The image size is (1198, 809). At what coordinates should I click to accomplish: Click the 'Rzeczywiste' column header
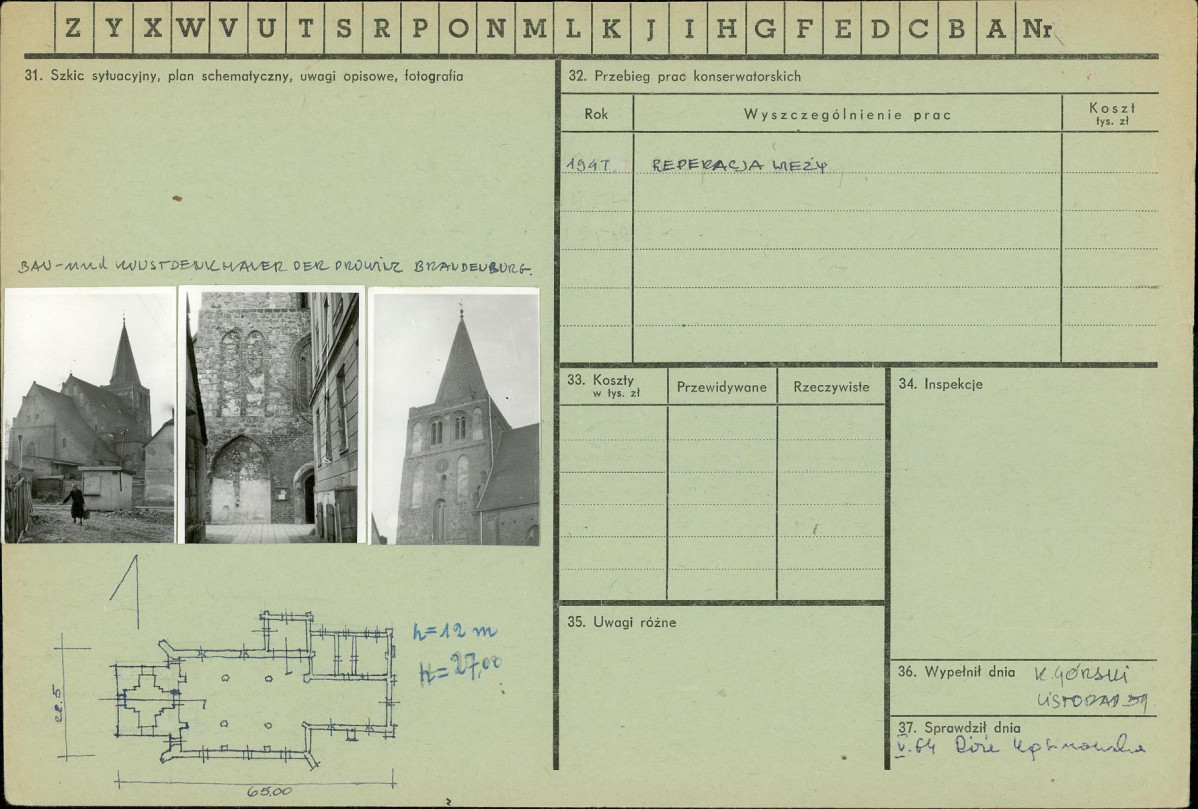[x=831, y=386]
